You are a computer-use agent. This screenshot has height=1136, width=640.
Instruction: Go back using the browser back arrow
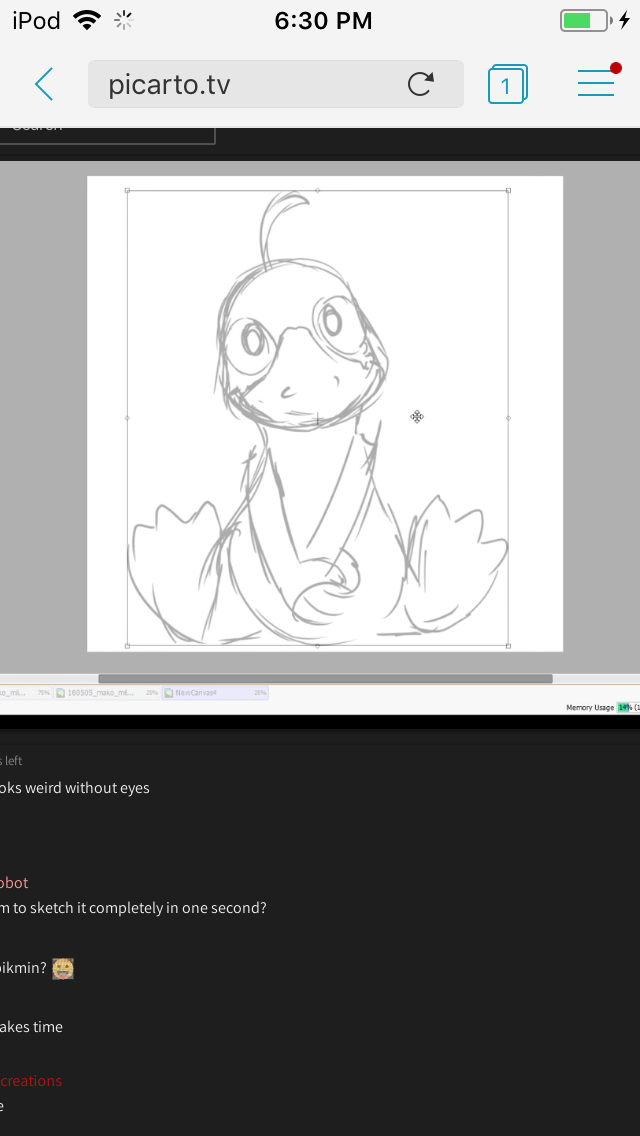(44, 84)
